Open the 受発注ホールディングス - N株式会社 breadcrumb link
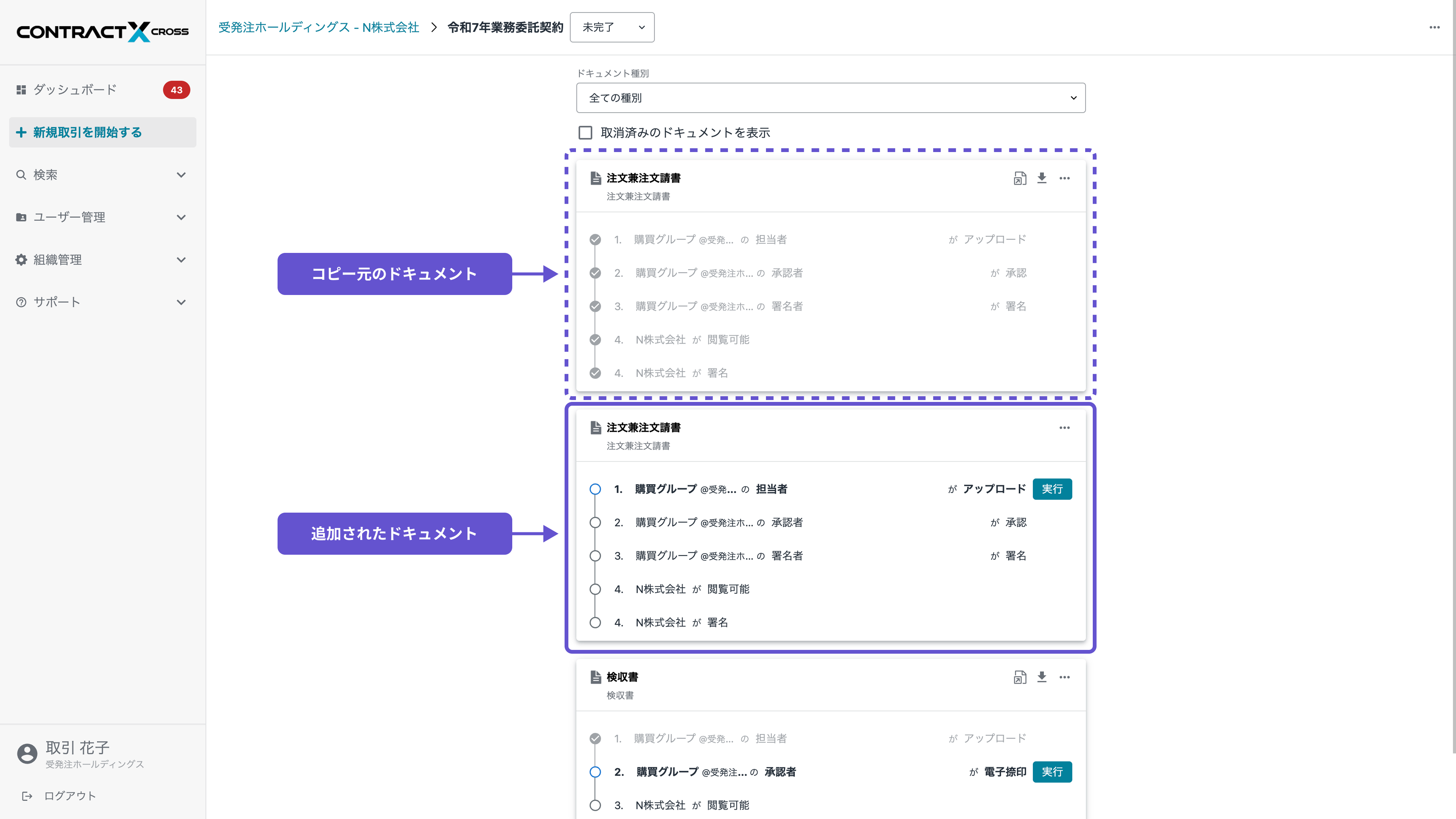The image size is (1456, 819). tap(318, 27)
